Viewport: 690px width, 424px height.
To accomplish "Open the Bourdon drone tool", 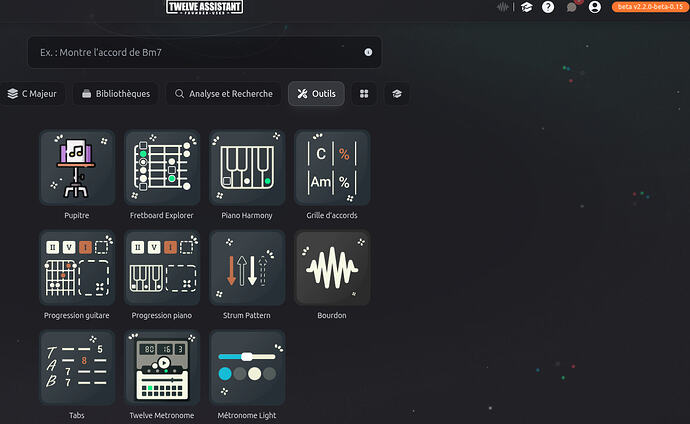I will (332, 267).
